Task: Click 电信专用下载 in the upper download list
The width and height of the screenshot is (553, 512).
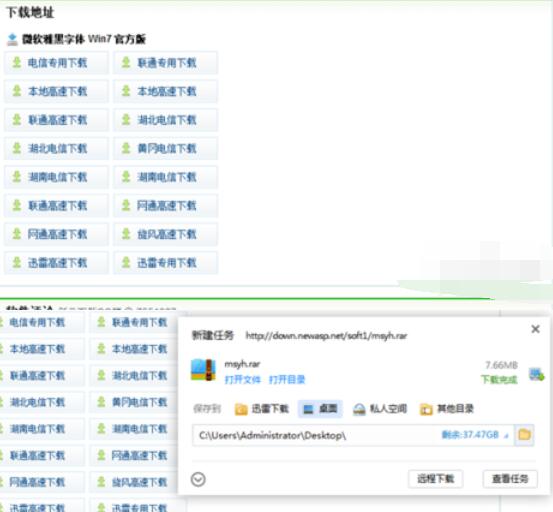Action: (56, 63)
